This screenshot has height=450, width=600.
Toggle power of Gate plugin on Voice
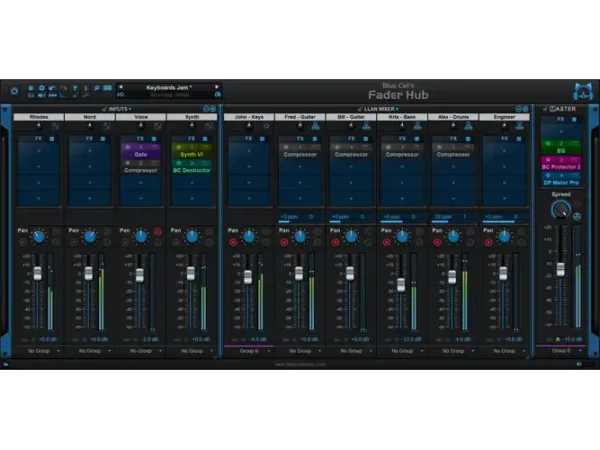click(128, 147)
